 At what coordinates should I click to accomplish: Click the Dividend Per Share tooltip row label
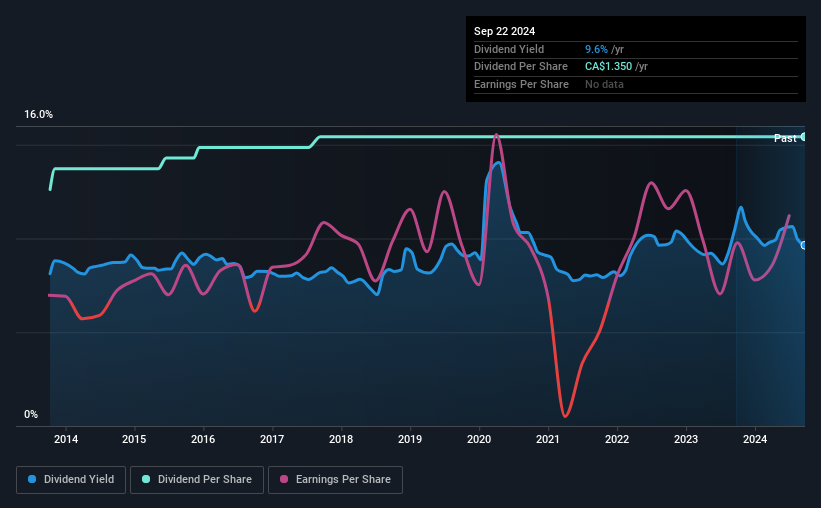[520, 67]
